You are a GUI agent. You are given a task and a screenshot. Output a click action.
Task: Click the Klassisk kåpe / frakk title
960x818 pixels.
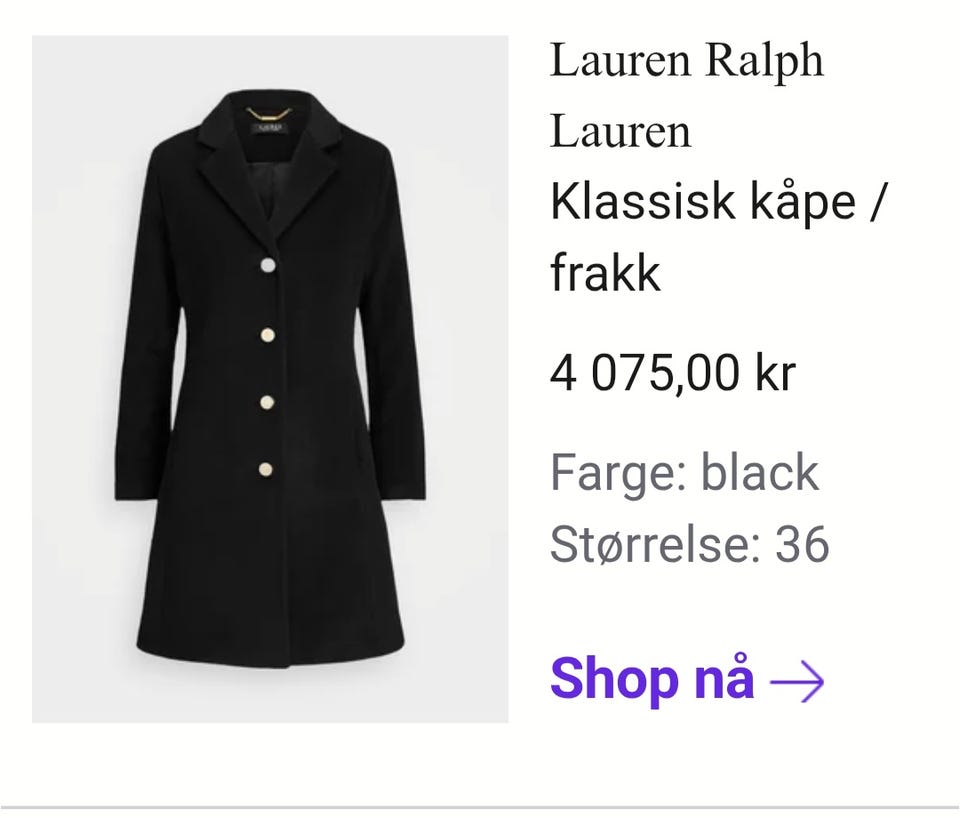[718, 237]
